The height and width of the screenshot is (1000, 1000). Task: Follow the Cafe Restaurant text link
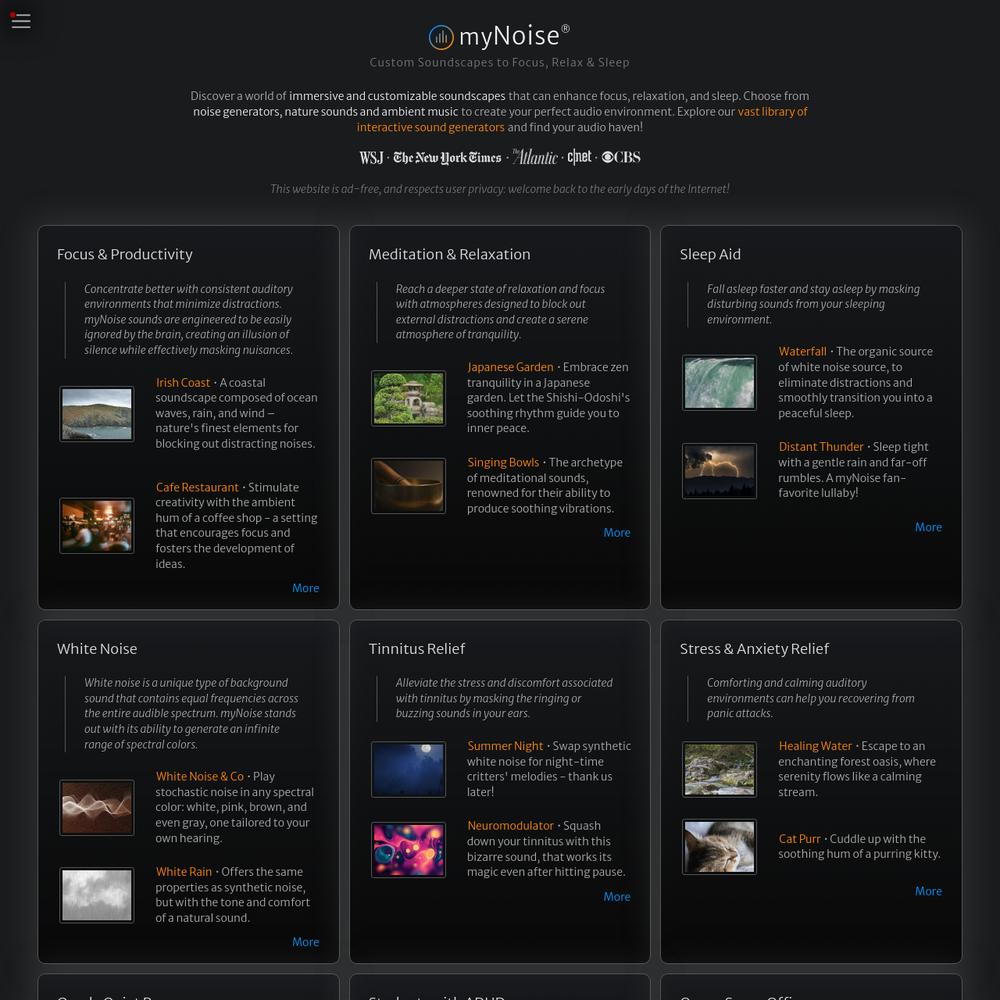[x=197, y=487]
